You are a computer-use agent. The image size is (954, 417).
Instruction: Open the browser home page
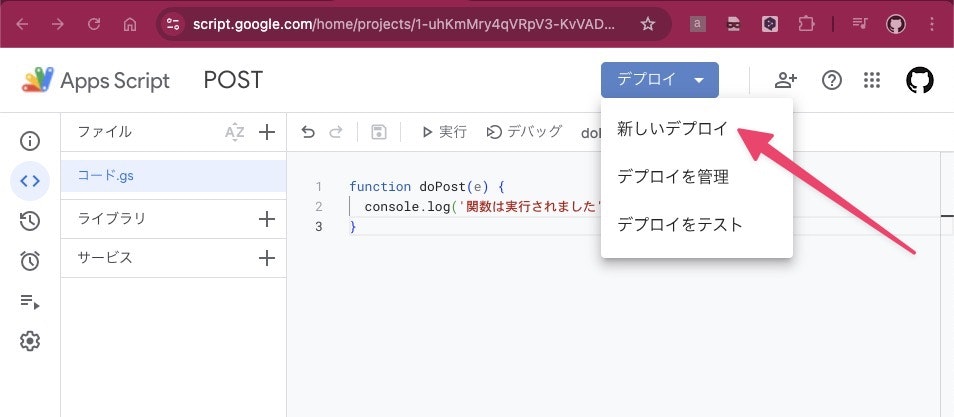pyautogui.click(x=130, y=24)
